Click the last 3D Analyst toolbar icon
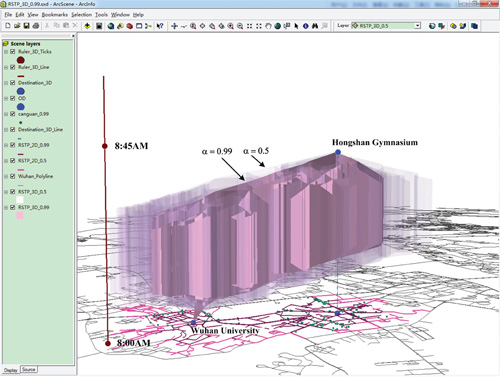Image resolution: width=500 pixels, height=377 pixels. click(474, 26)
